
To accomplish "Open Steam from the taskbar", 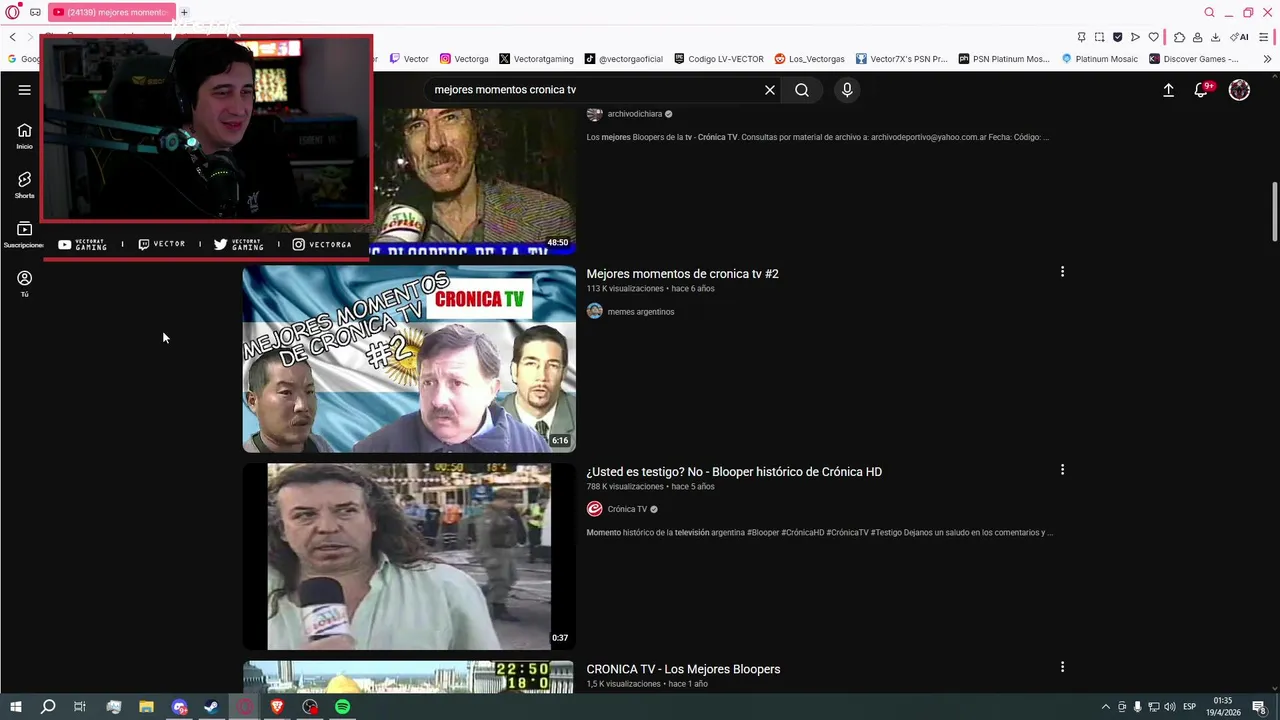I will [x=211, y=707].
